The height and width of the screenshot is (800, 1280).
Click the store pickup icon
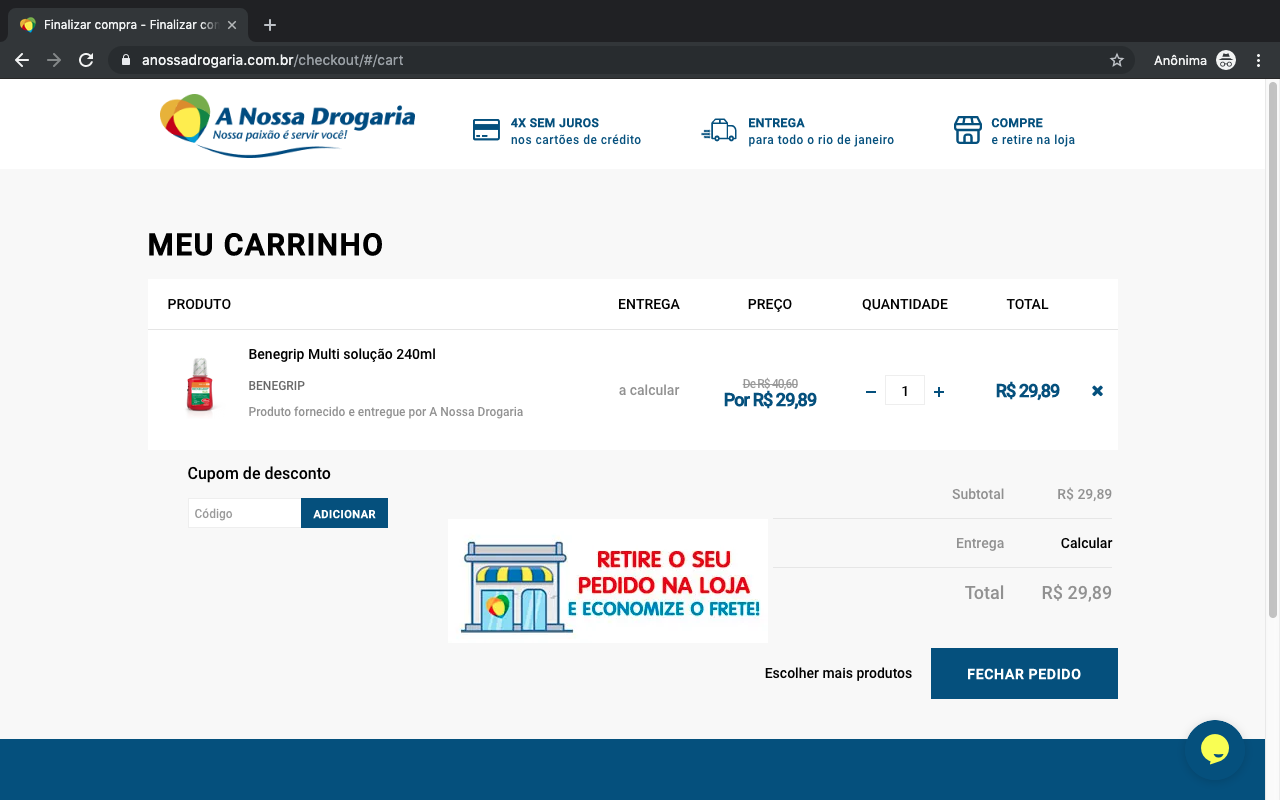click(967, 130)
